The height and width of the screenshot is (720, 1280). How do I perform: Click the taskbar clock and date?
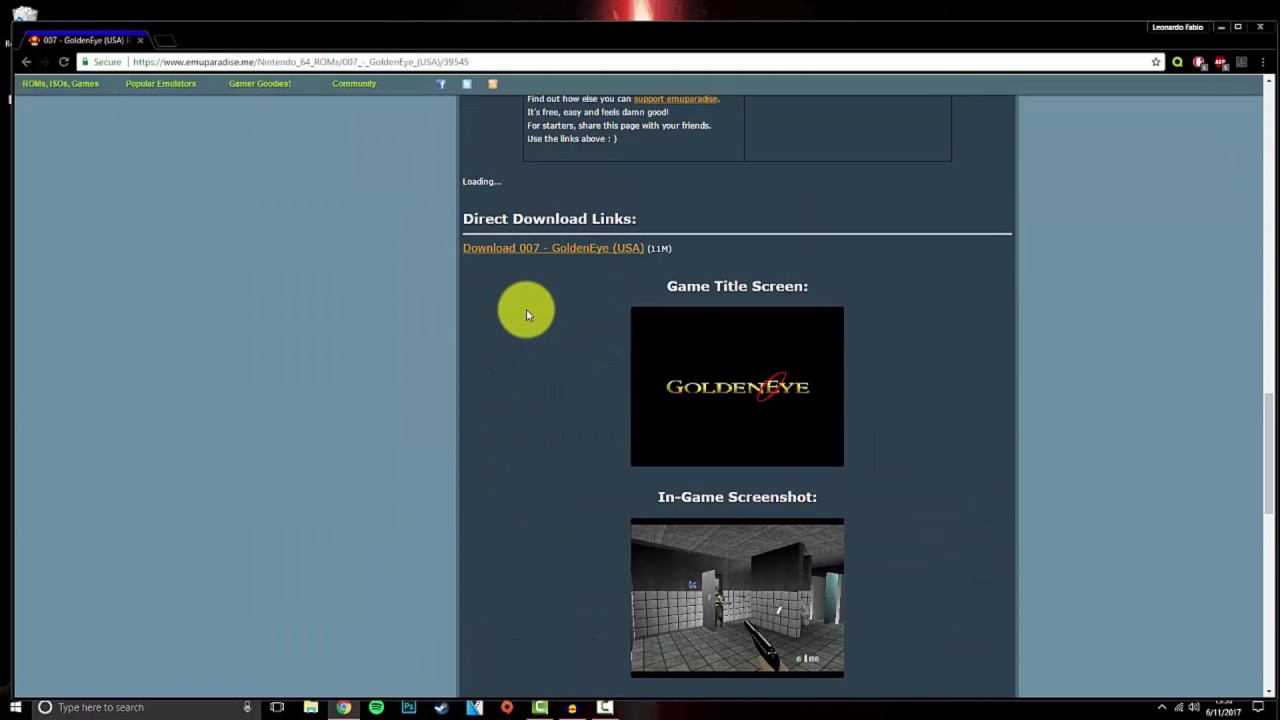click(1223, 707)
